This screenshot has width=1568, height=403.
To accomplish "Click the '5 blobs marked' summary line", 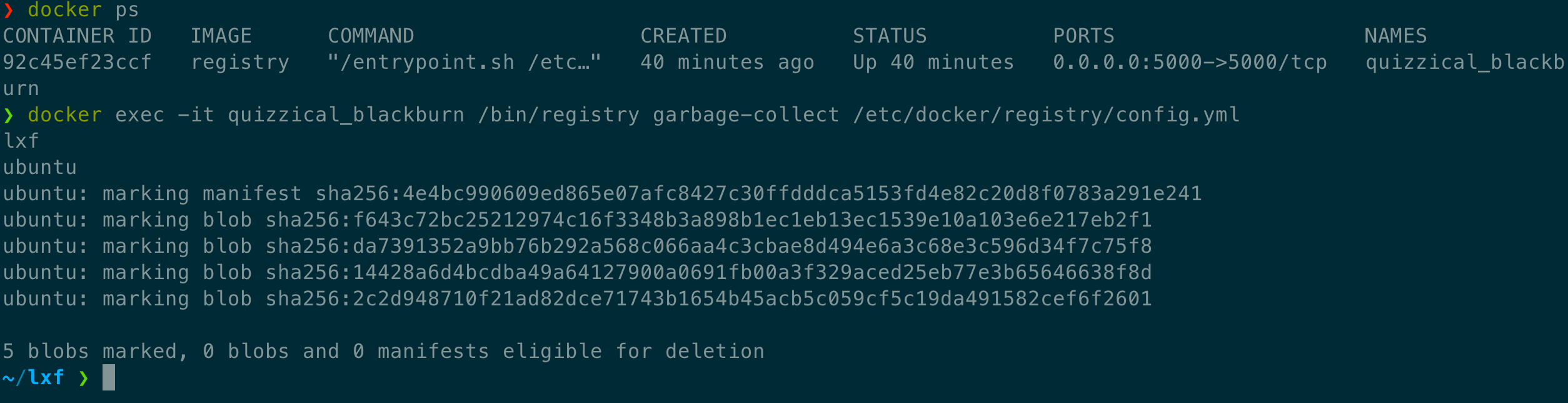I will (x=383, y=351).
